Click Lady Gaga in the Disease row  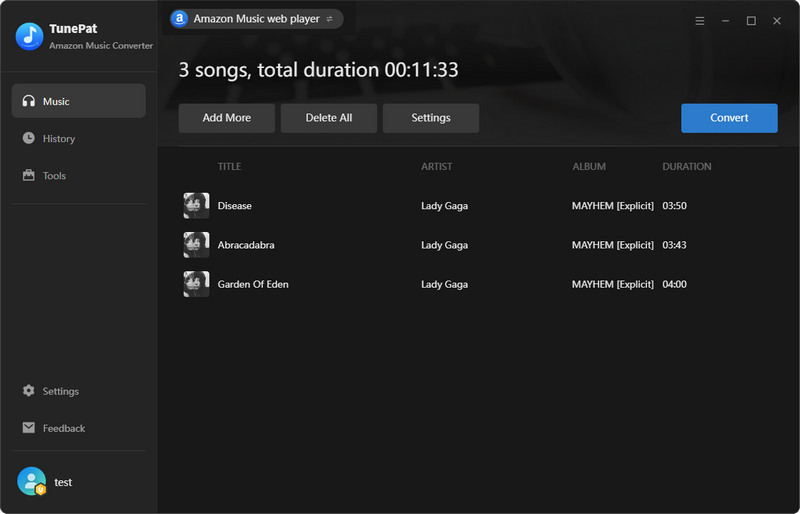(444, 206)
